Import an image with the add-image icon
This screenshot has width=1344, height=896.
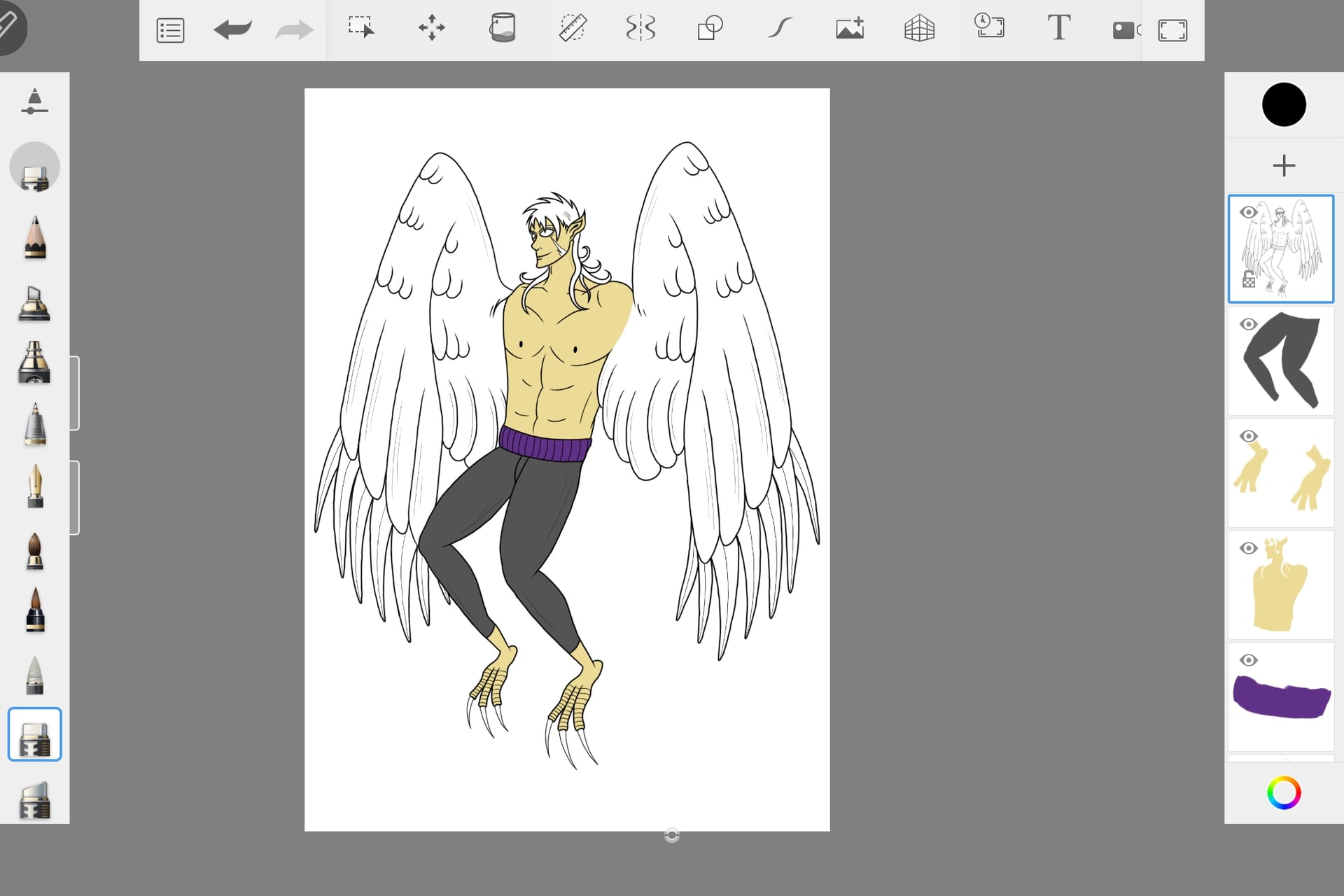point(850,29)
